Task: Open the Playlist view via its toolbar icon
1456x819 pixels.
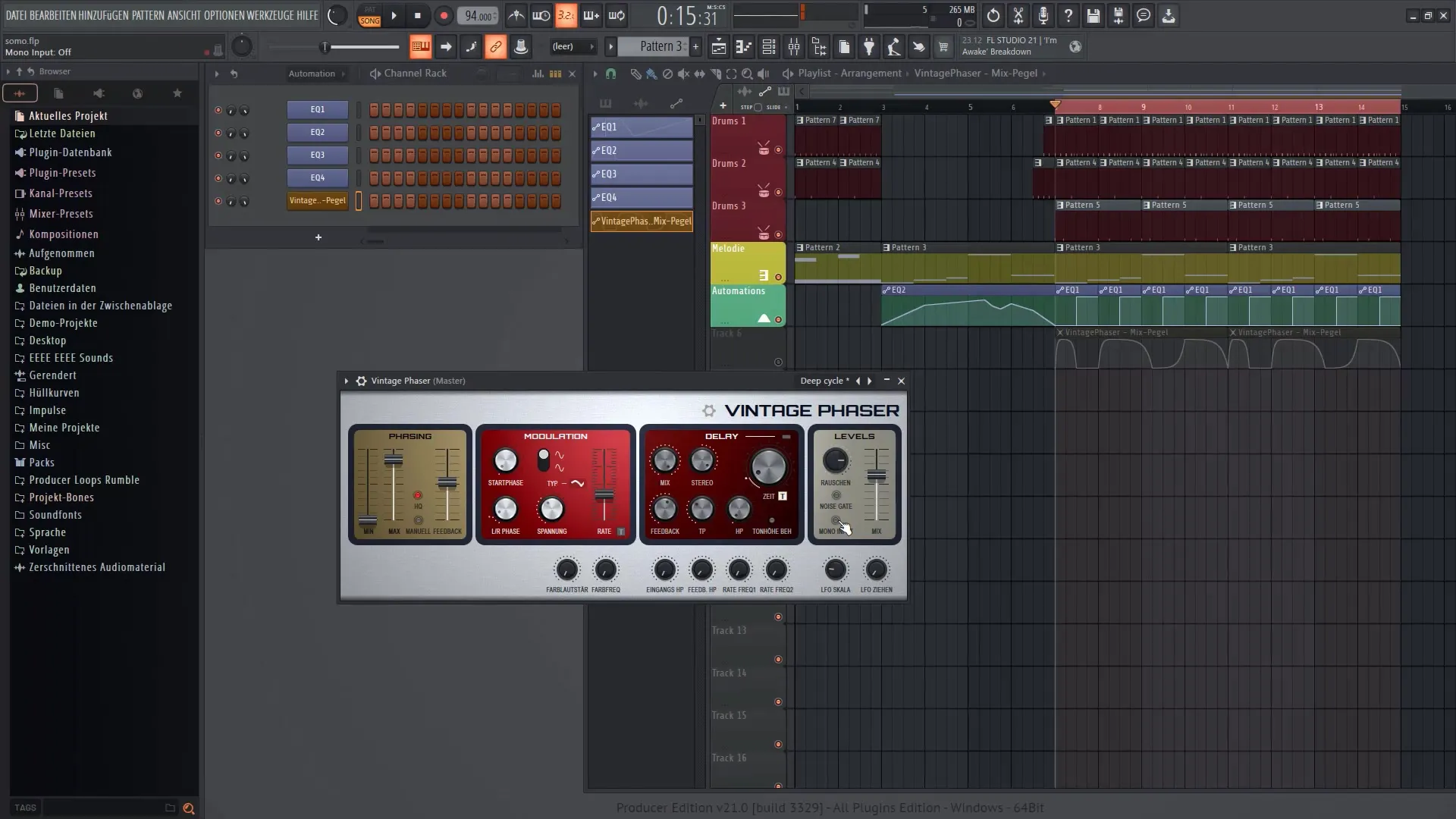Action: (718, 47)
